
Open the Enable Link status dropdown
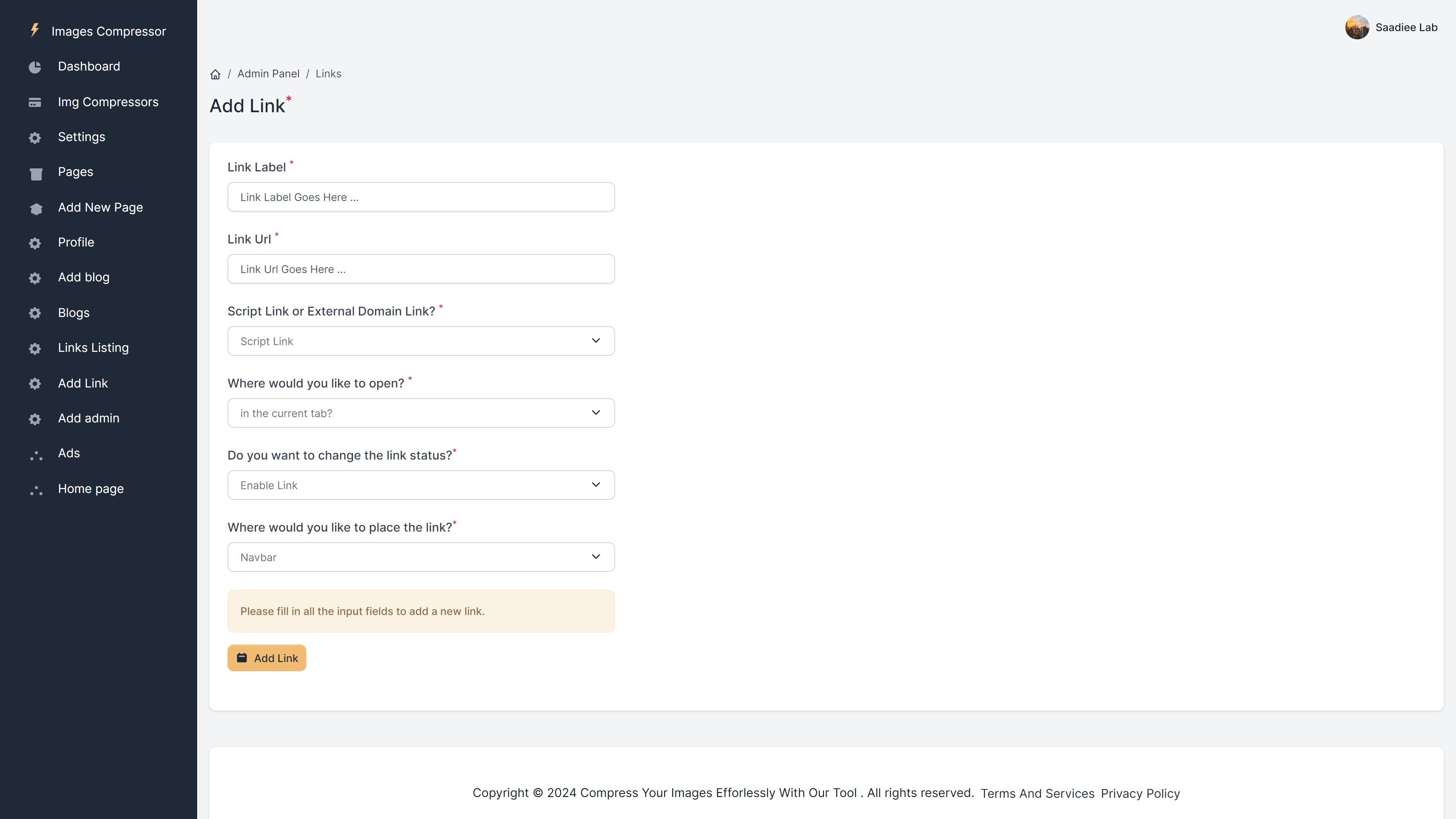(420, 485)
